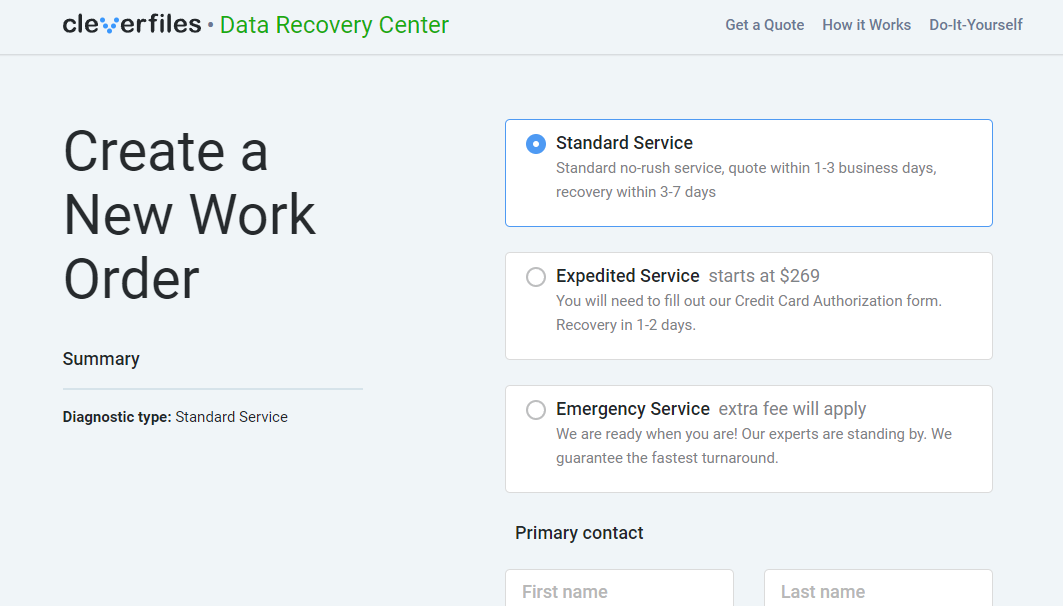This screenshot has width=1063, height=606.
Task: Click the Standard Service option title
Action: pyautogui.click(x=624, y=143)
